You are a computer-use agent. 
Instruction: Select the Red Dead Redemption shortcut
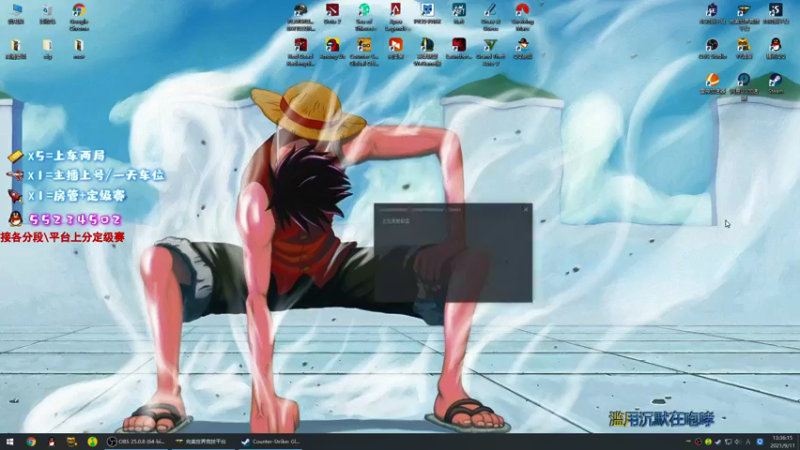coord(301,52)
